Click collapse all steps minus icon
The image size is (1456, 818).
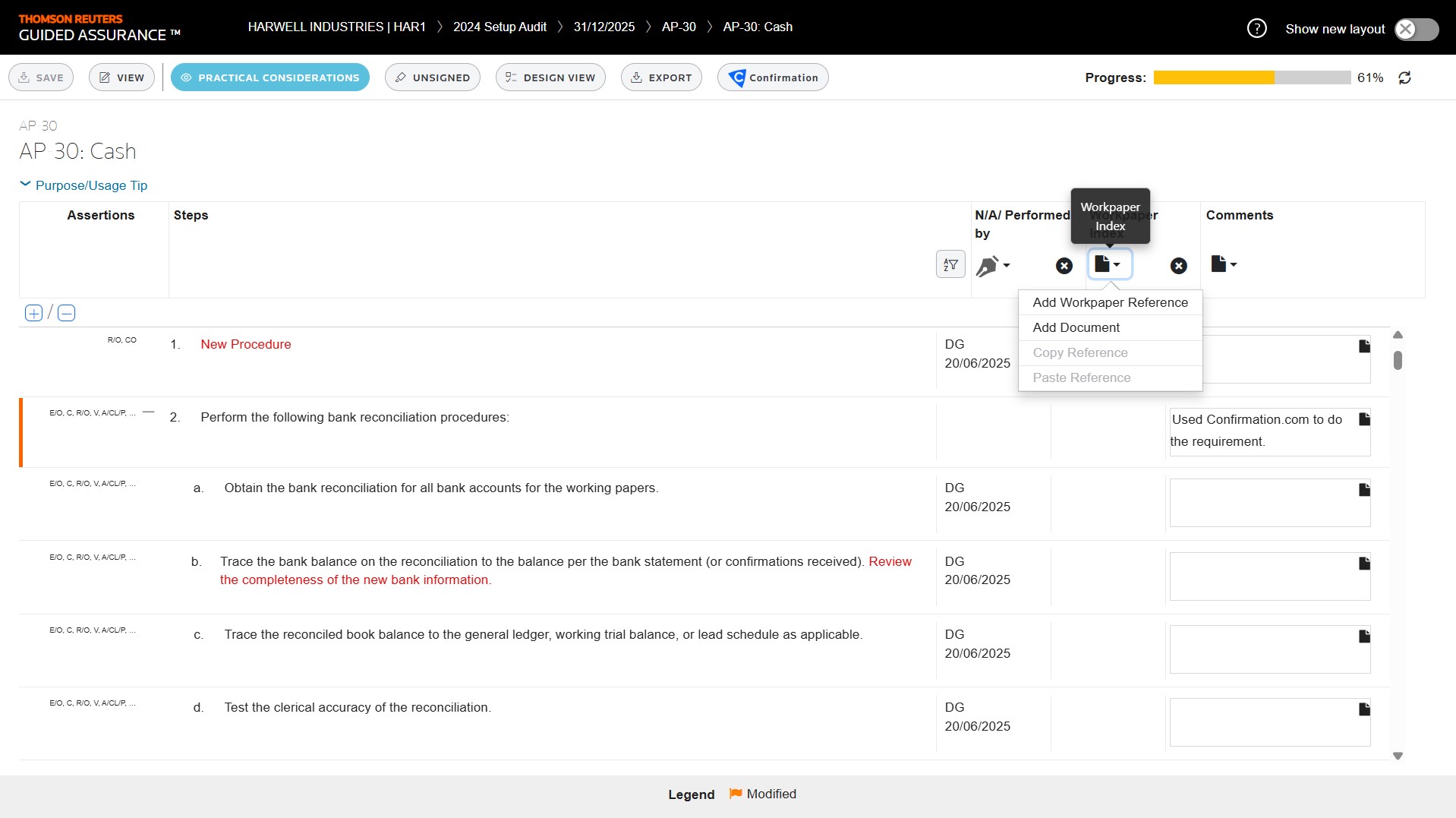[67, 313]
